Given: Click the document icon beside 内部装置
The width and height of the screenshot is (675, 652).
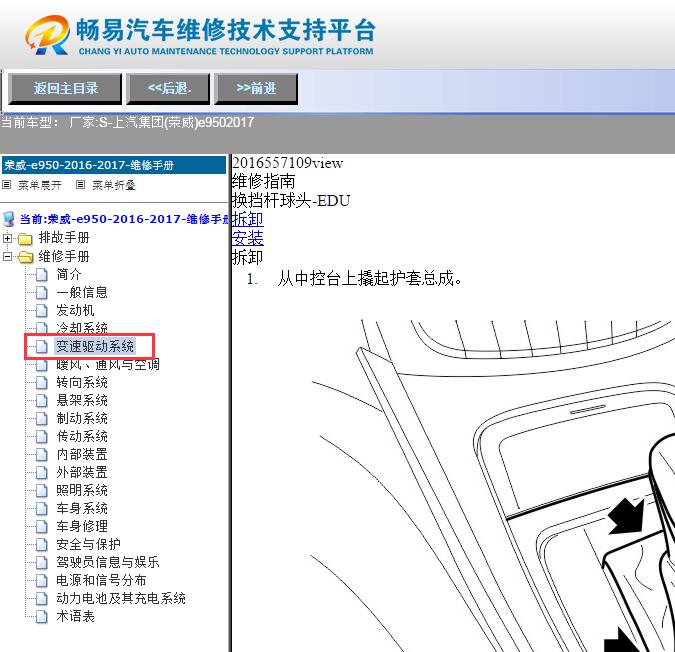Looking at the screenshot, I should pyautogui.click(x=42, y=454).
